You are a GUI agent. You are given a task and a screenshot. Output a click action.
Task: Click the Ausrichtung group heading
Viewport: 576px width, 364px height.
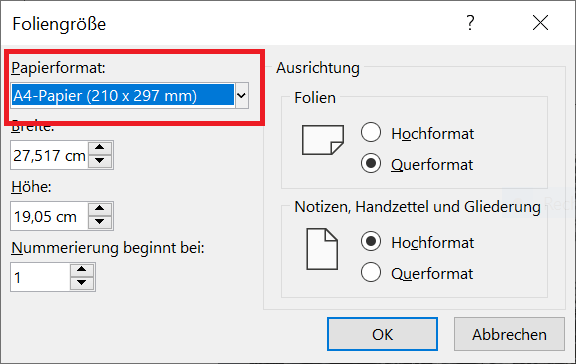tap(318, 68)
